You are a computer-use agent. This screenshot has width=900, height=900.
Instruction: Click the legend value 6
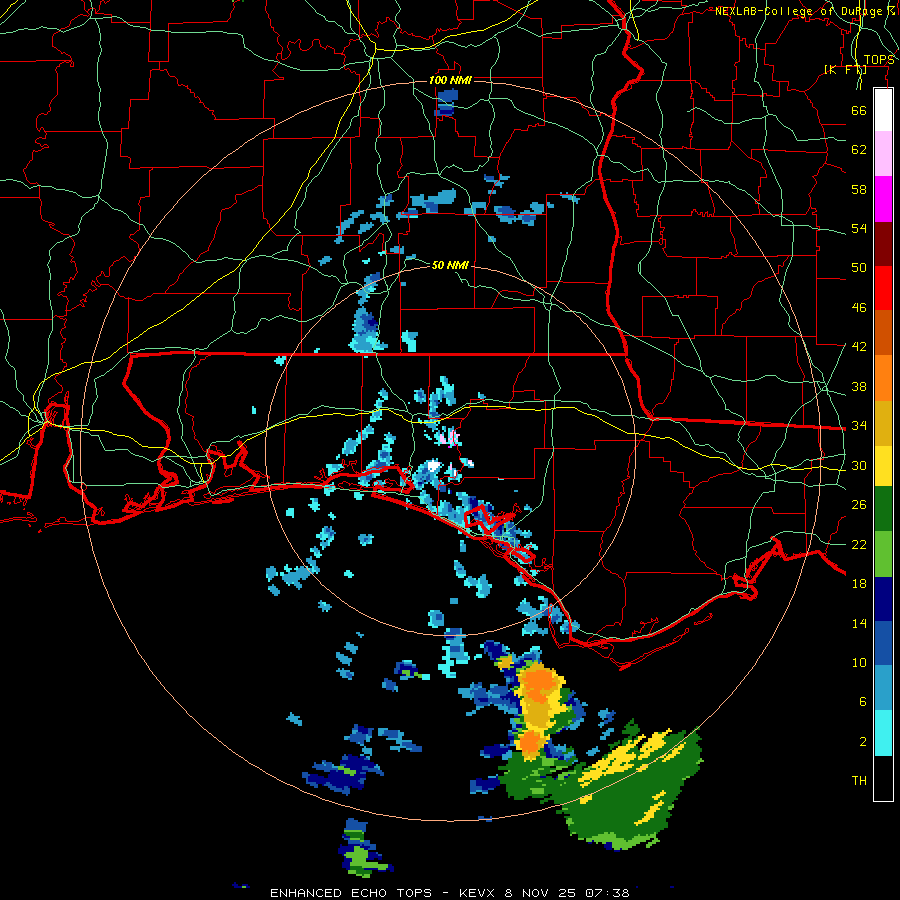tap(862, 701)
